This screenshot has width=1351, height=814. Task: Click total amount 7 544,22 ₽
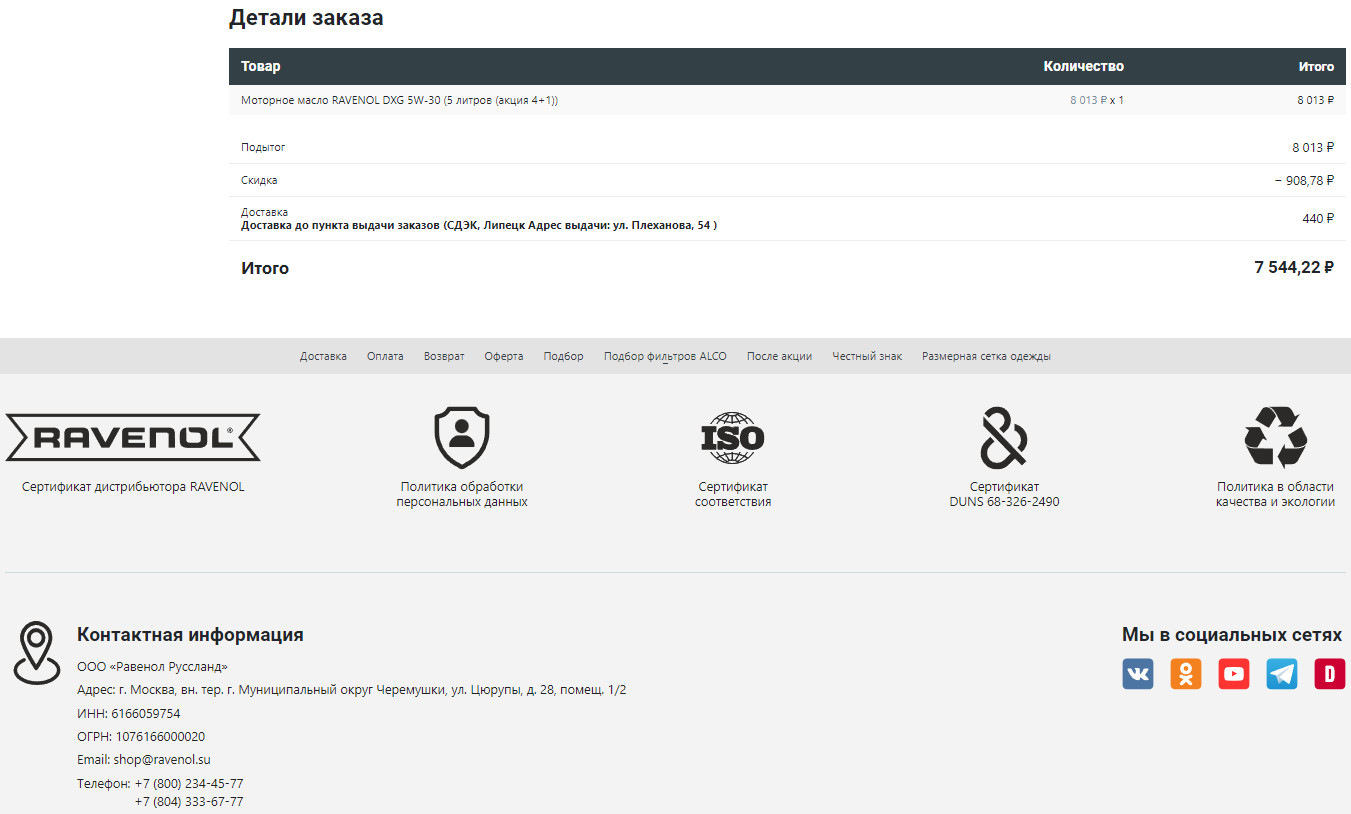click(x=1294, y=267)
